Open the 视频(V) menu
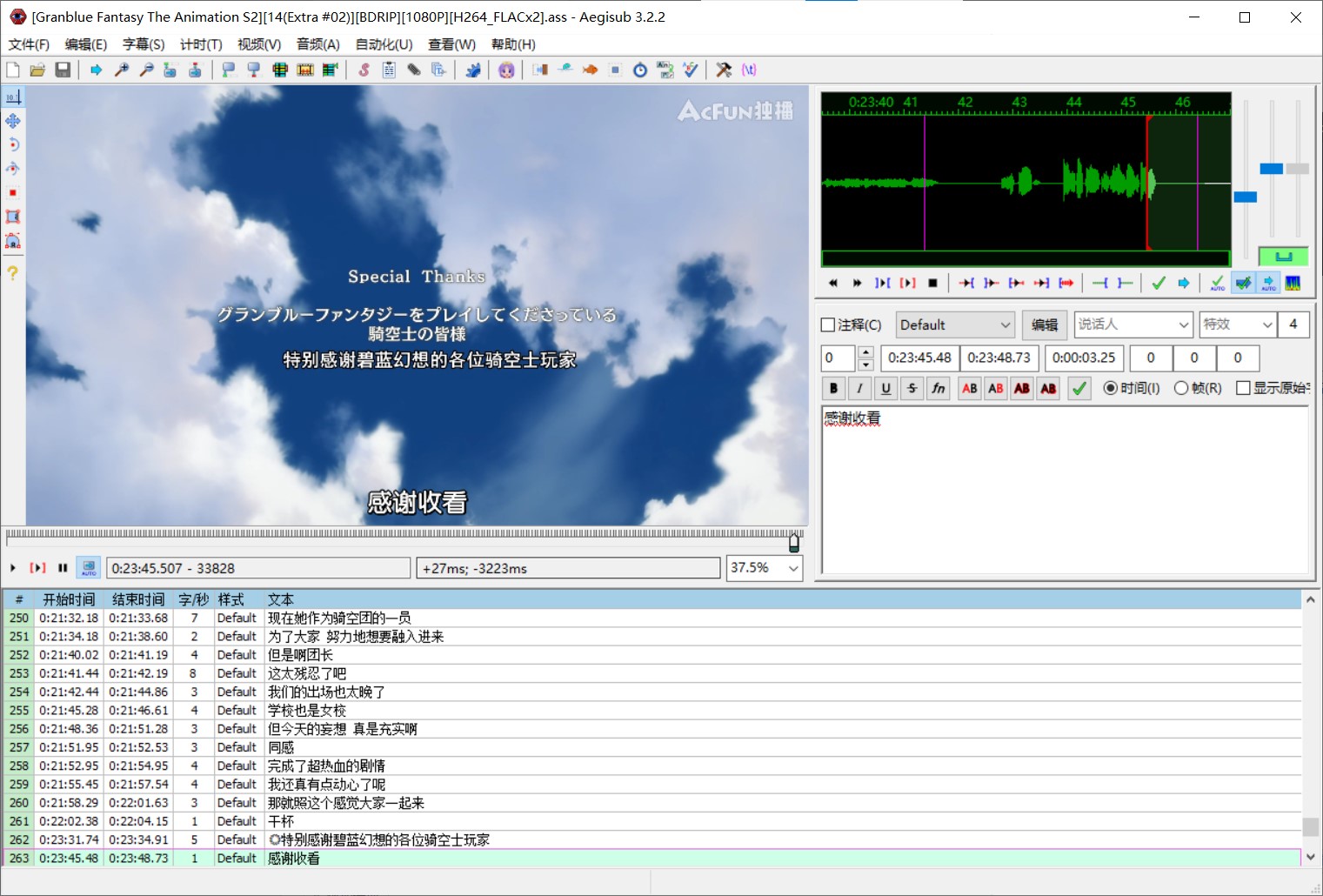The width and height of the screenshot is (1323, 896). 259,44
